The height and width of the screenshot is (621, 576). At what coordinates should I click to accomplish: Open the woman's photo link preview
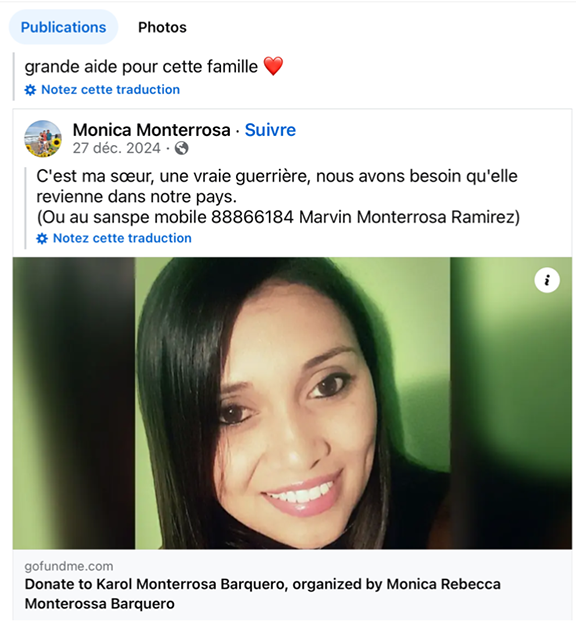(292, 403)
